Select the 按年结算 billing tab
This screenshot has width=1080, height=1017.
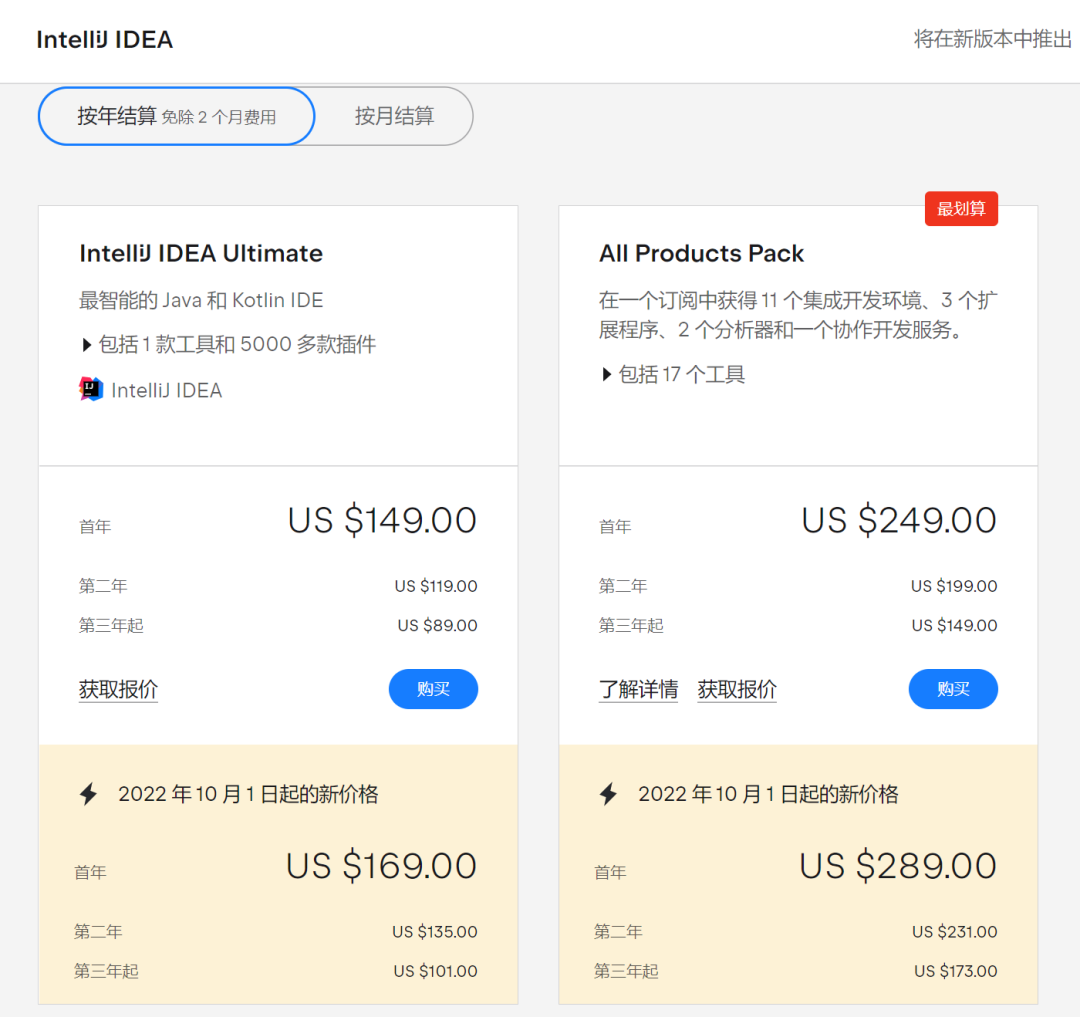[x=175, y=116]
